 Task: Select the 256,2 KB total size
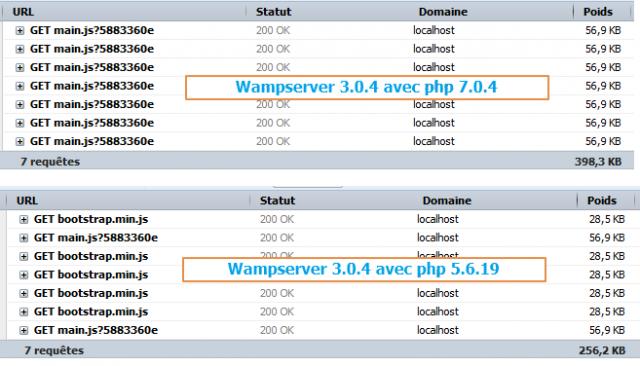click(602, 350)
